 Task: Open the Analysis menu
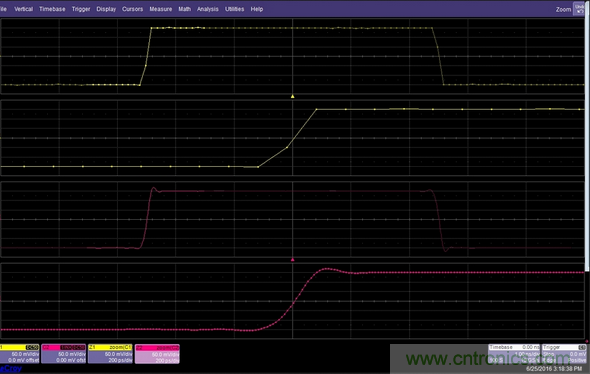pyautogui.click(x=208, y=9)
